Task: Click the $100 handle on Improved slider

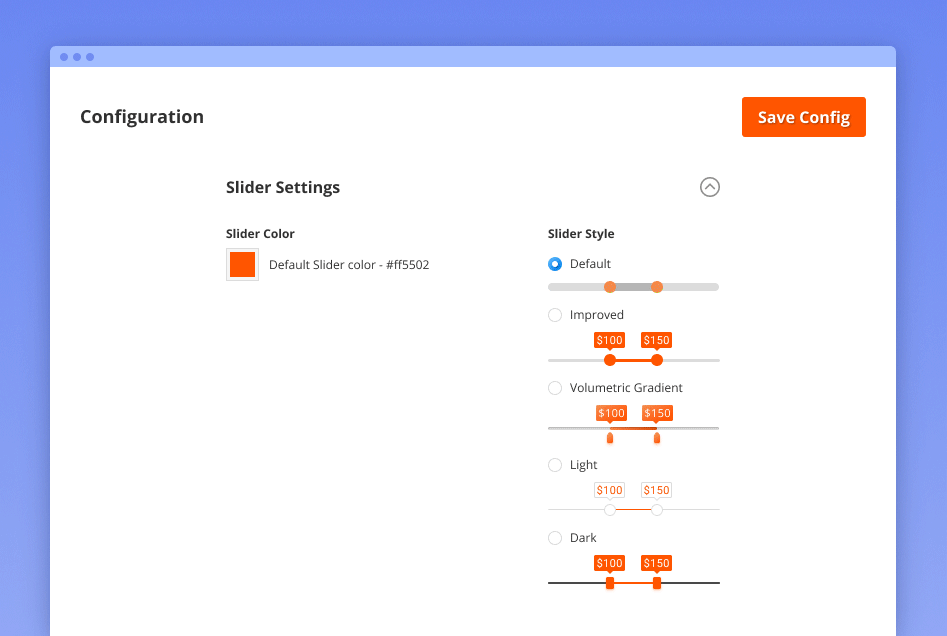Action: 610,360
